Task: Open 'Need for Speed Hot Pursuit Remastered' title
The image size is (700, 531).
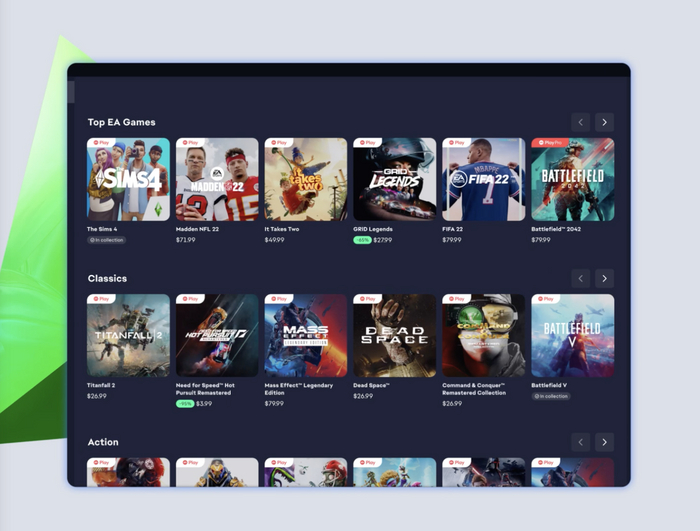Action: (x=205, y=389)
